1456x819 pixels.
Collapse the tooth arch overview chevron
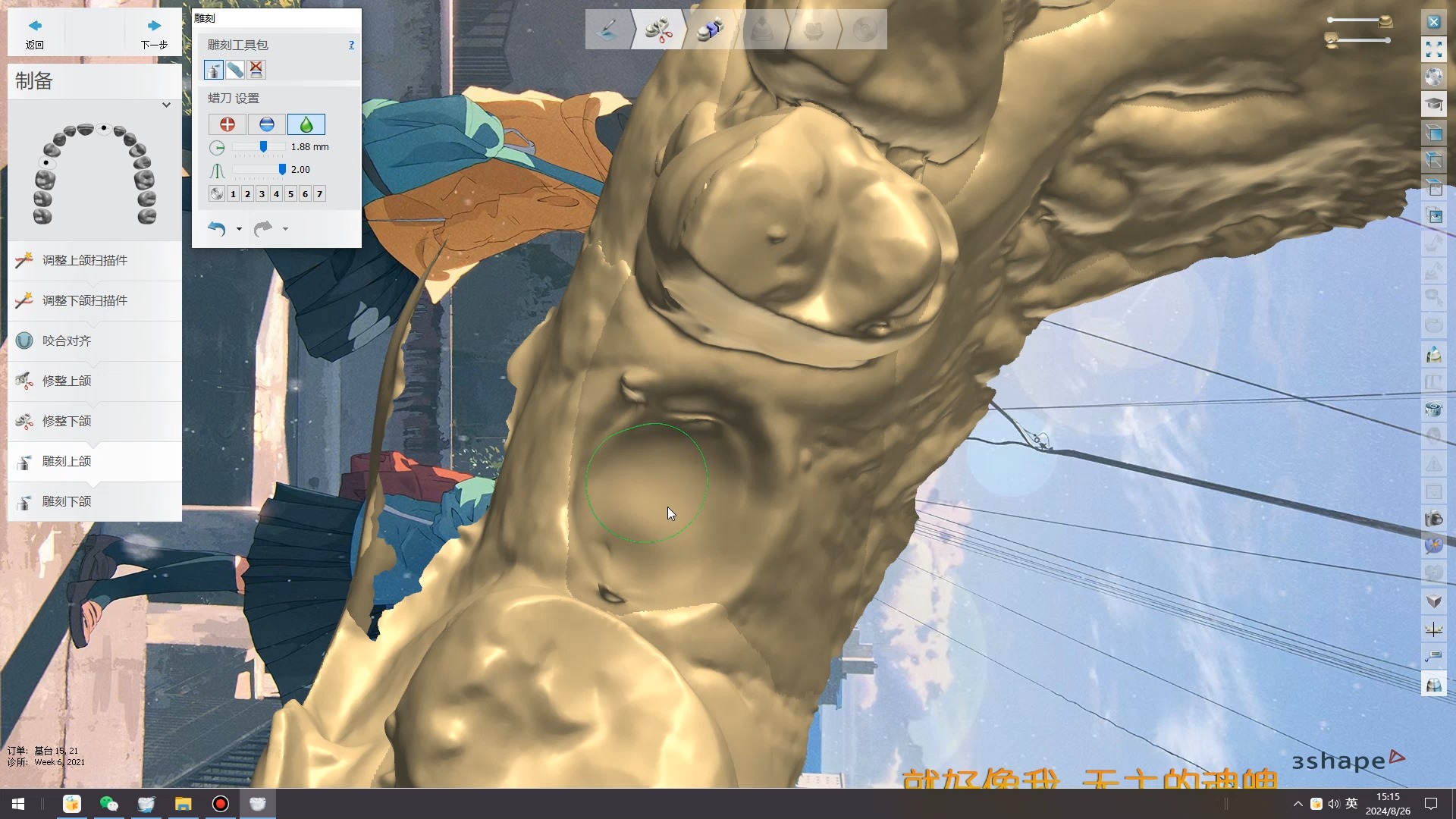point(166,105)
